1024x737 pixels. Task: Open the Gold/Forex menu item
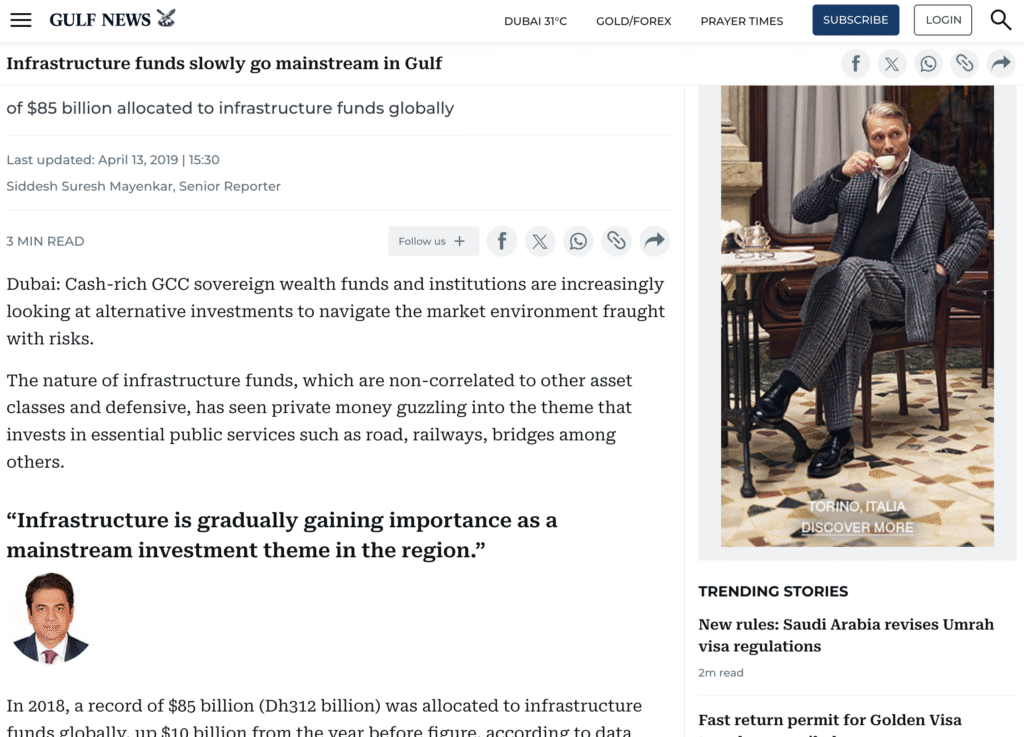pyautogui.click(x=633, y=21)
